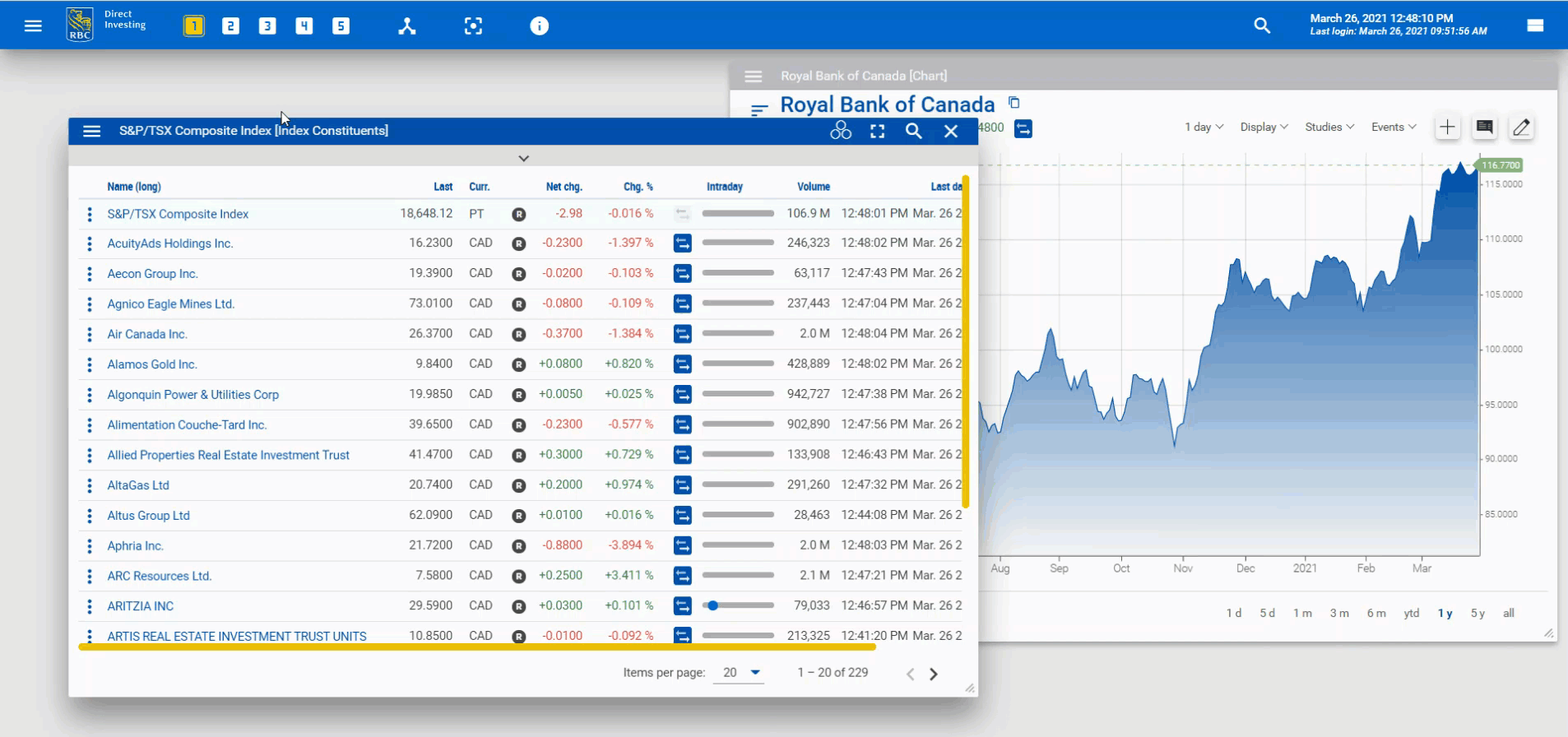The height and width of the screenshot is (737, 1568).
Task: Click the comment annotation icon in chart
Action: pyautogui.click(x=1484, y=127)
